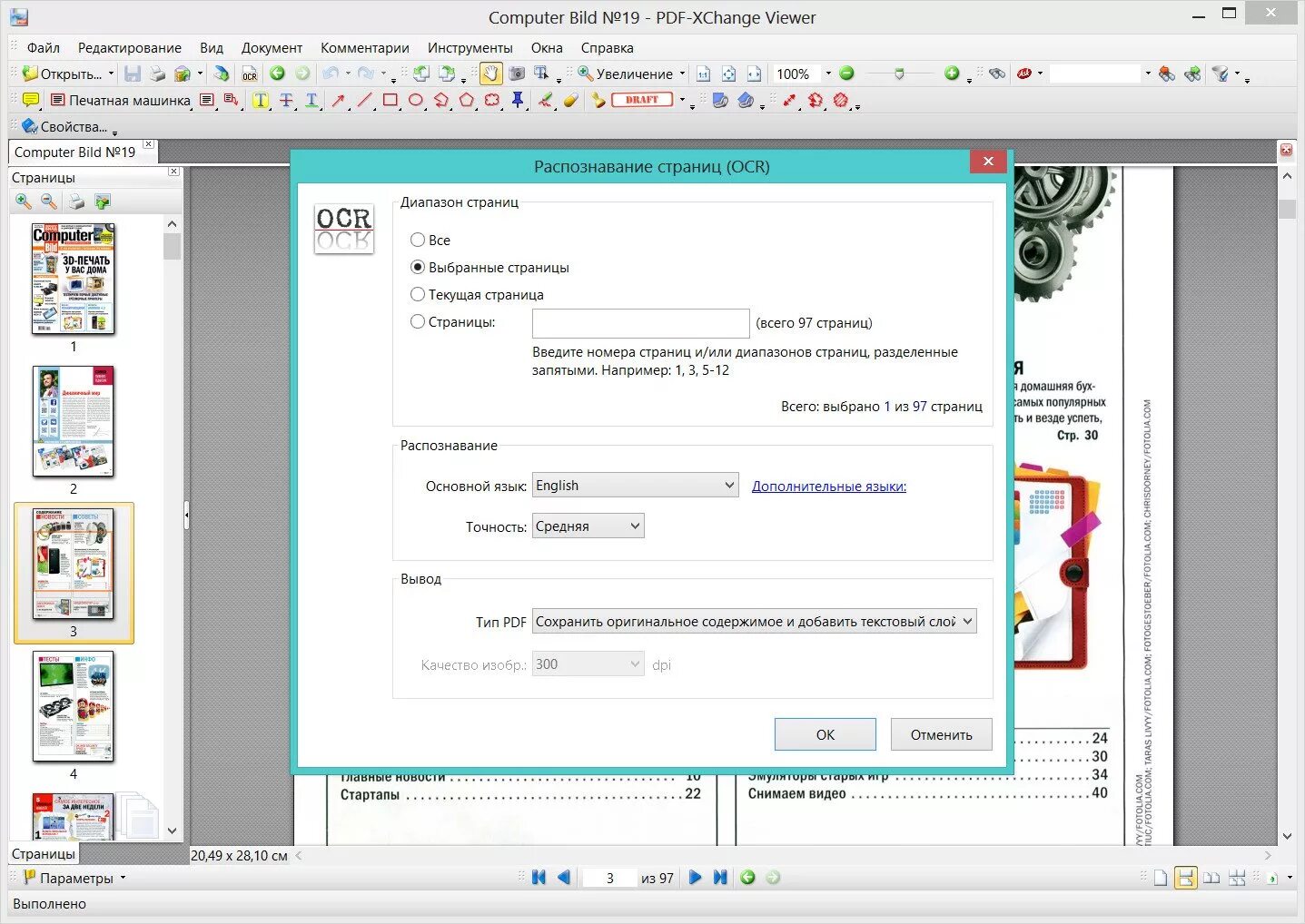Image resolution: width=1305 pixels, height=924 pixels.
Task: Open the 'Основной язык' English dropdown
Action: click(636, 486)
